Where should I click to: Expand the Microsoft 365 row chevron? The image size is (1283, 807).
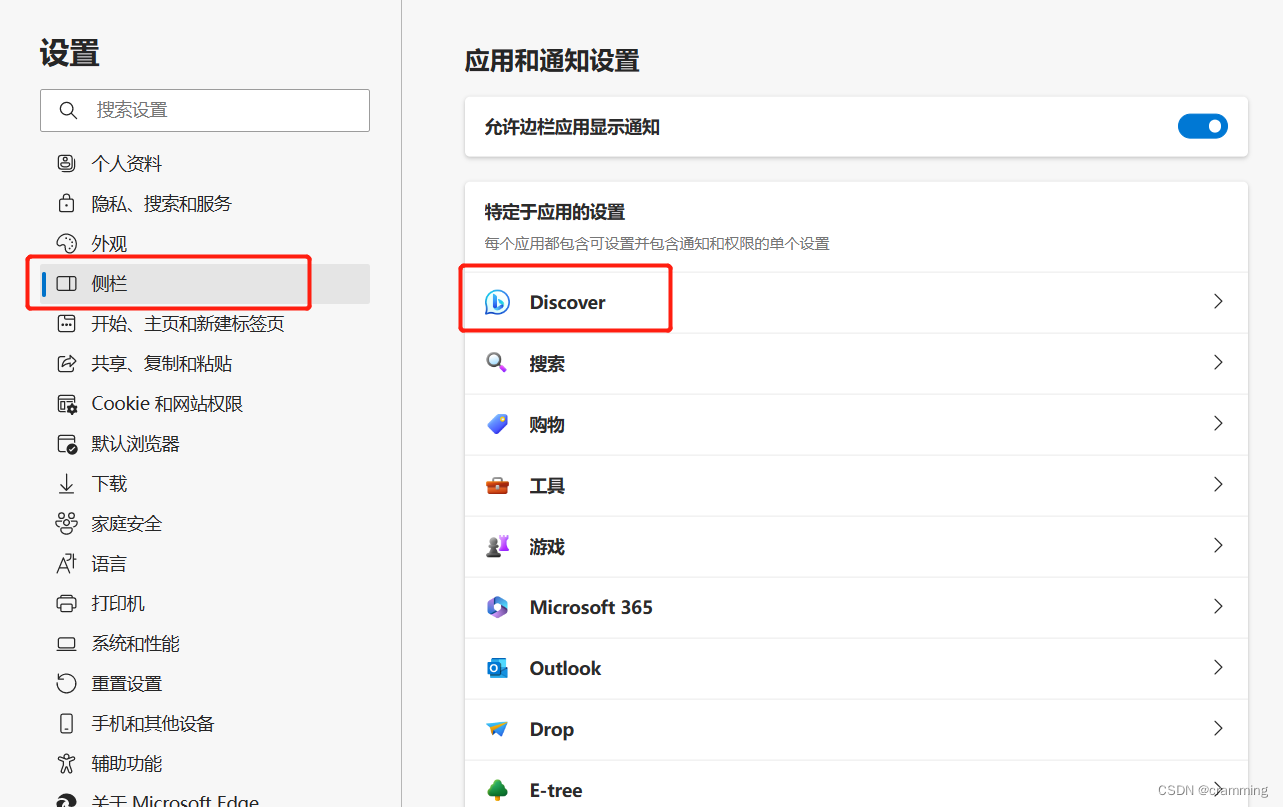pyautogui.click(x=1218, y=606)
